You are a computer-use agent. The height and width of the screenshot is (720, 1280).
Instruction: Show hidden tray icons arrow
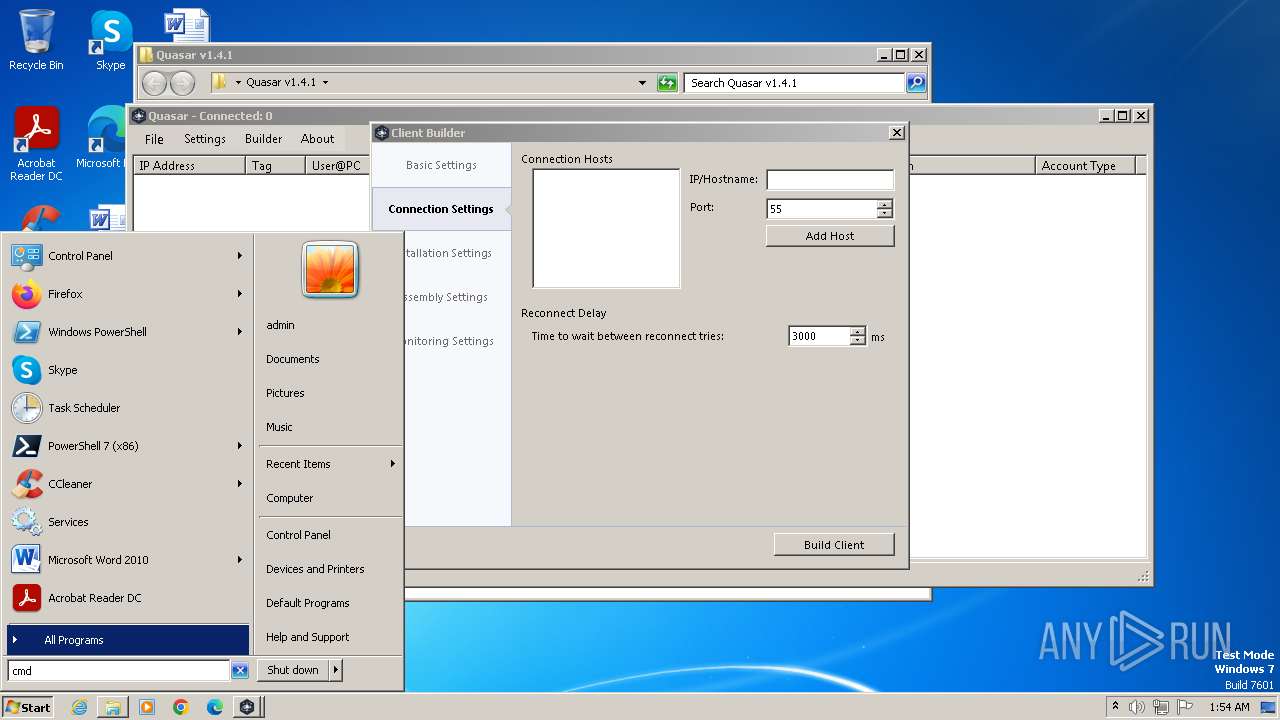point(1115,707)
